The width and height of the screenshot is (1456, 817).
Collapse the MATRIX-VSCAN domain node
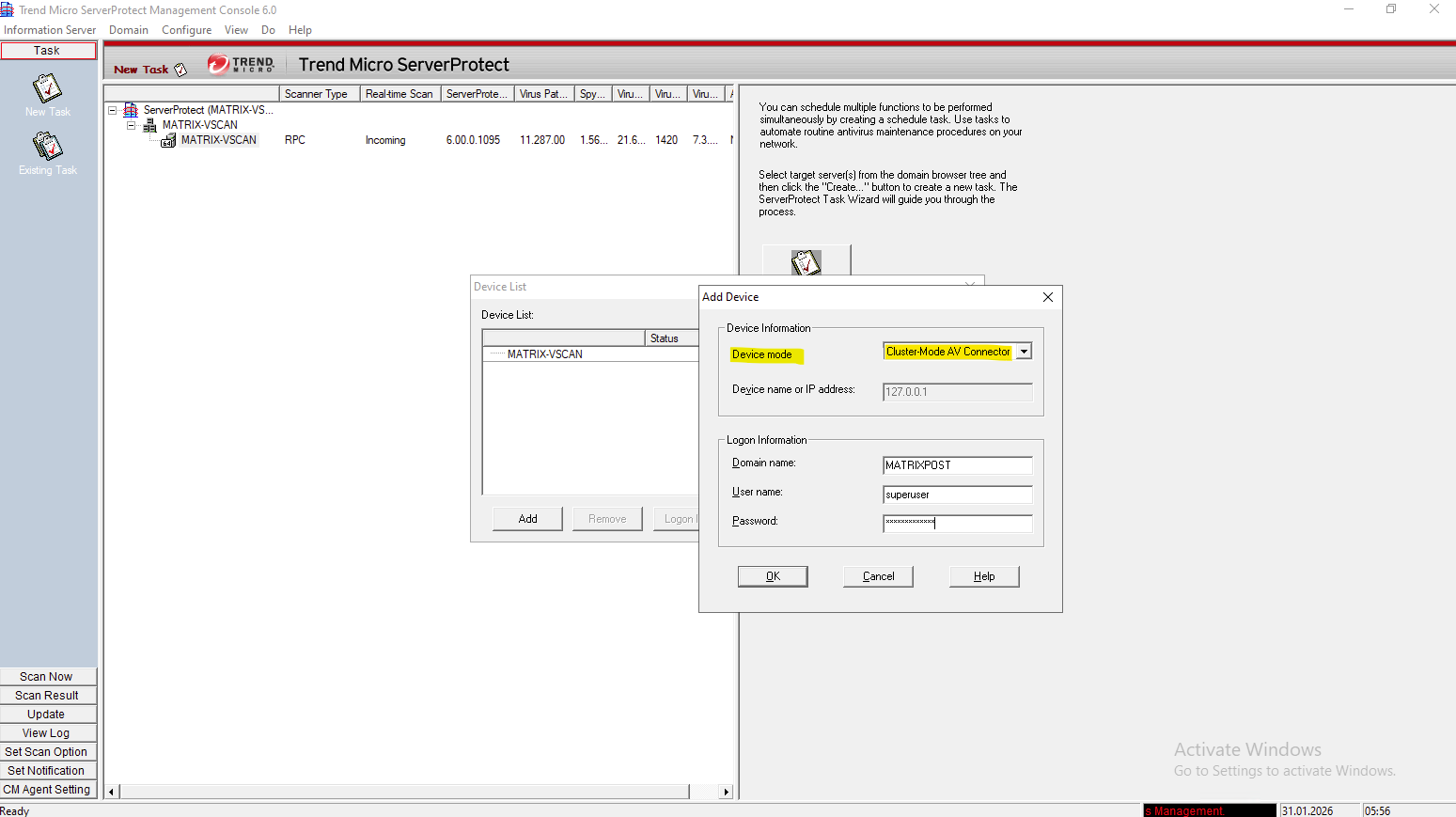coord(132,125)
